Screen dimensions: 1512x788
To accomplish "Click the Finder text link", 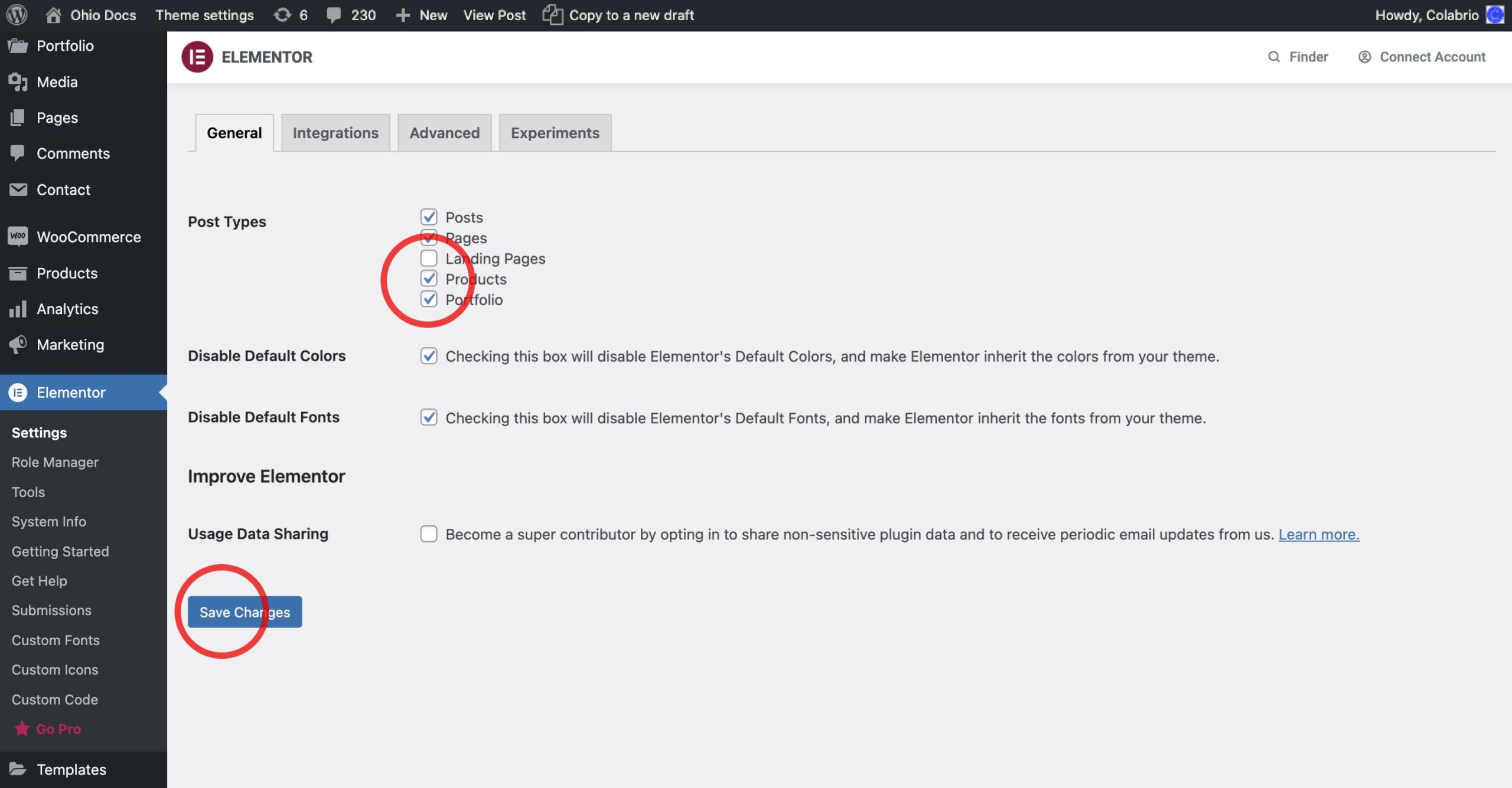I will [x=1308, y=57].
